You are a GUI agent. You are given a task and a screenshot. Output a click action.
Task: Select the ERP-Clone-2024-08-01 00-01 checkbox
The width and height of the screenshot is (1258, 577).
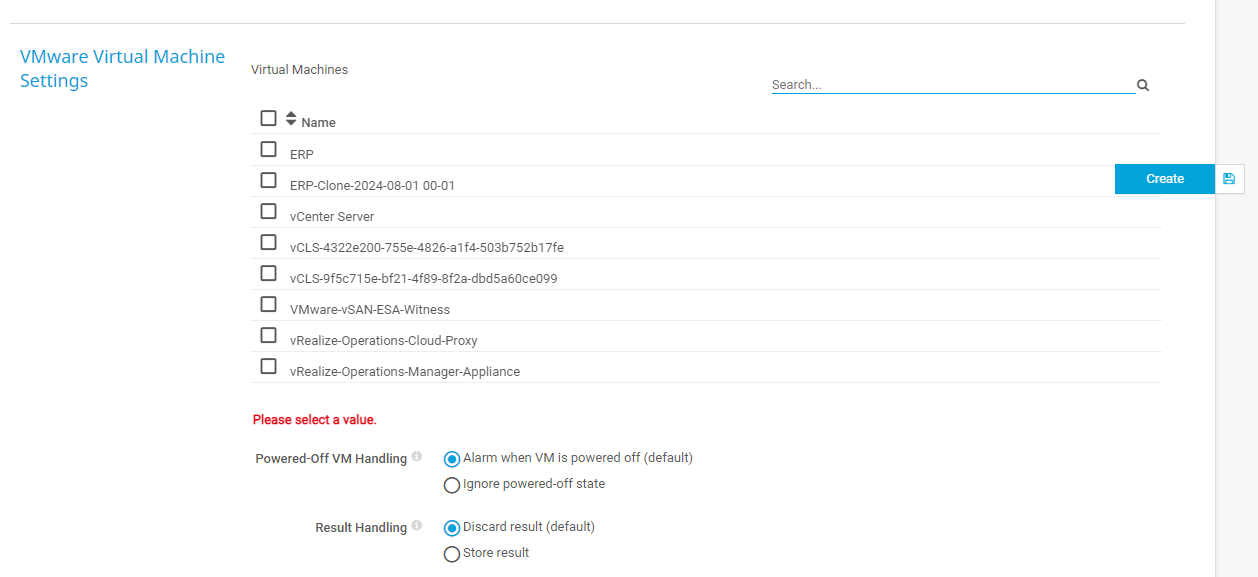click(x=268, y=180)
